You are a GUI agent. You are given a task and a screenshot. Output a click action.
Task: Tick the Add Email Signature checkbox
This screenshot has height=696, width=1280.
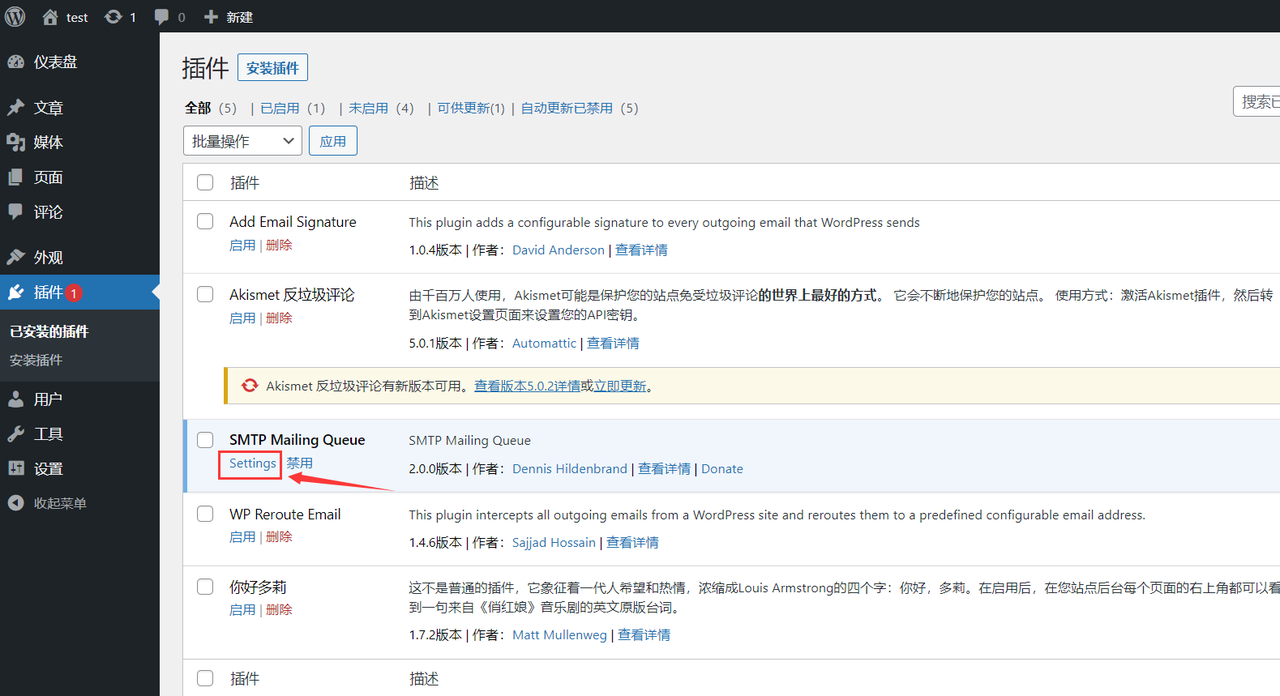205,221
